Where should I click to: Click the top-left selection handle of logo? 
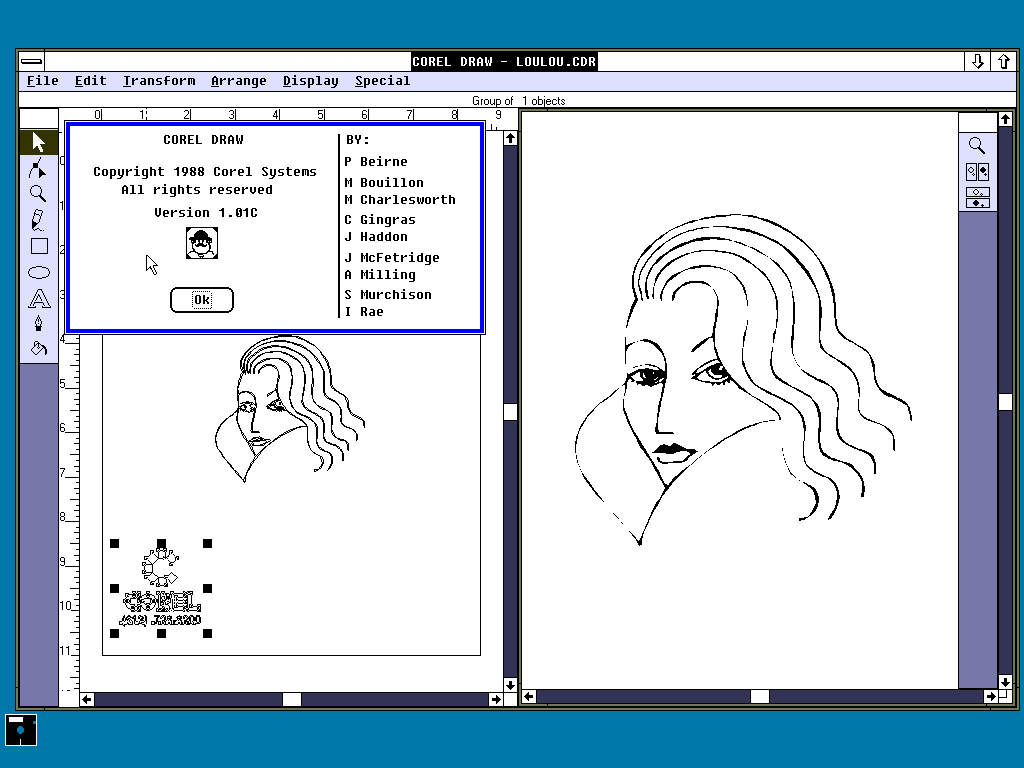click(115, 543)
